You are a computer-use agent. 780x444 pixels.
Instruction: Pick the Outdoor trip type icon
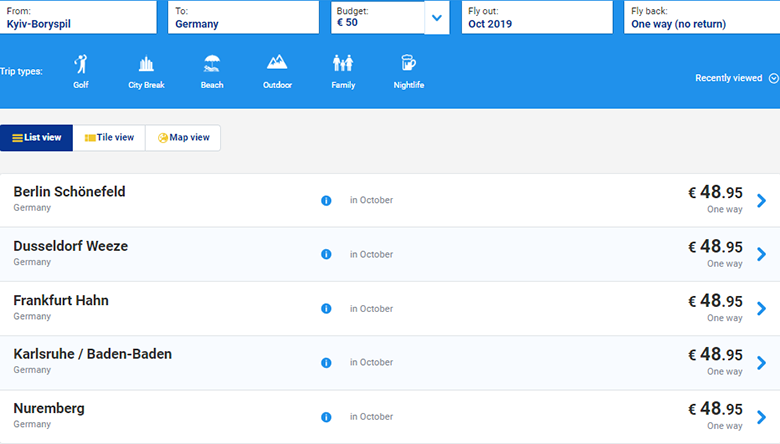pos(277,65)
